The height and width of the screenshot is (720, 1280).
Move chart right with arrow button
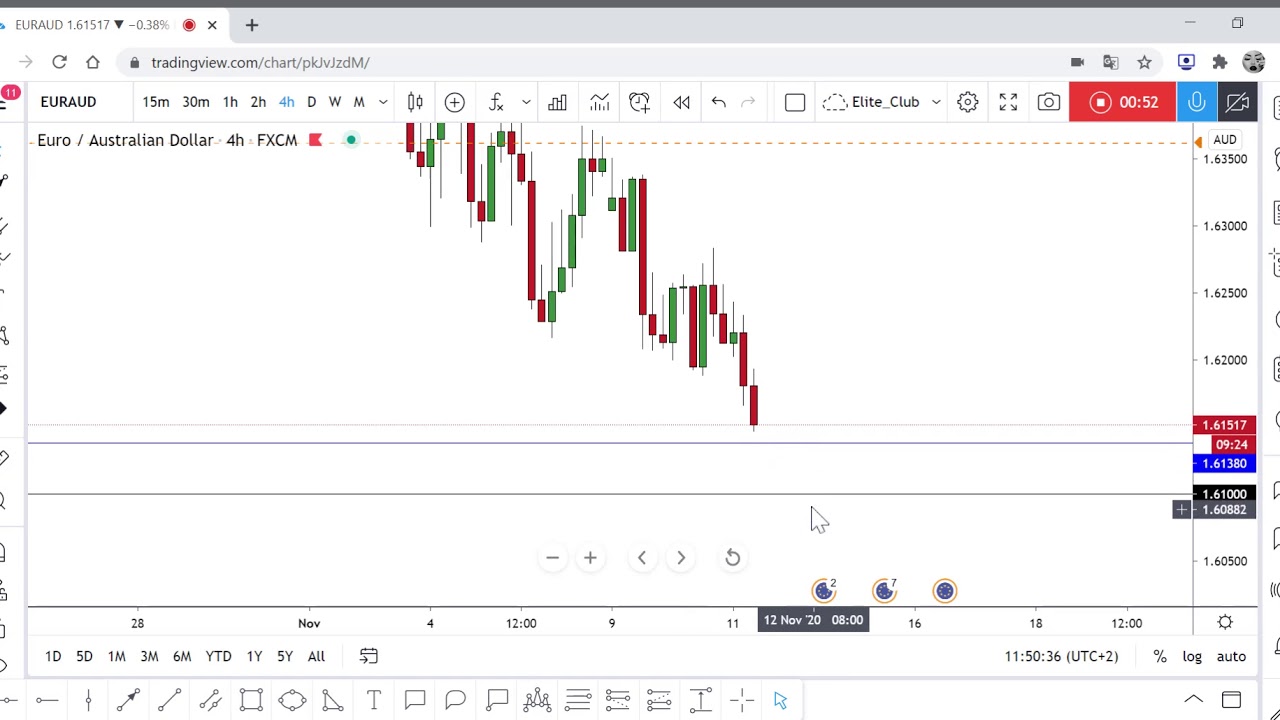tap(681, 558)
